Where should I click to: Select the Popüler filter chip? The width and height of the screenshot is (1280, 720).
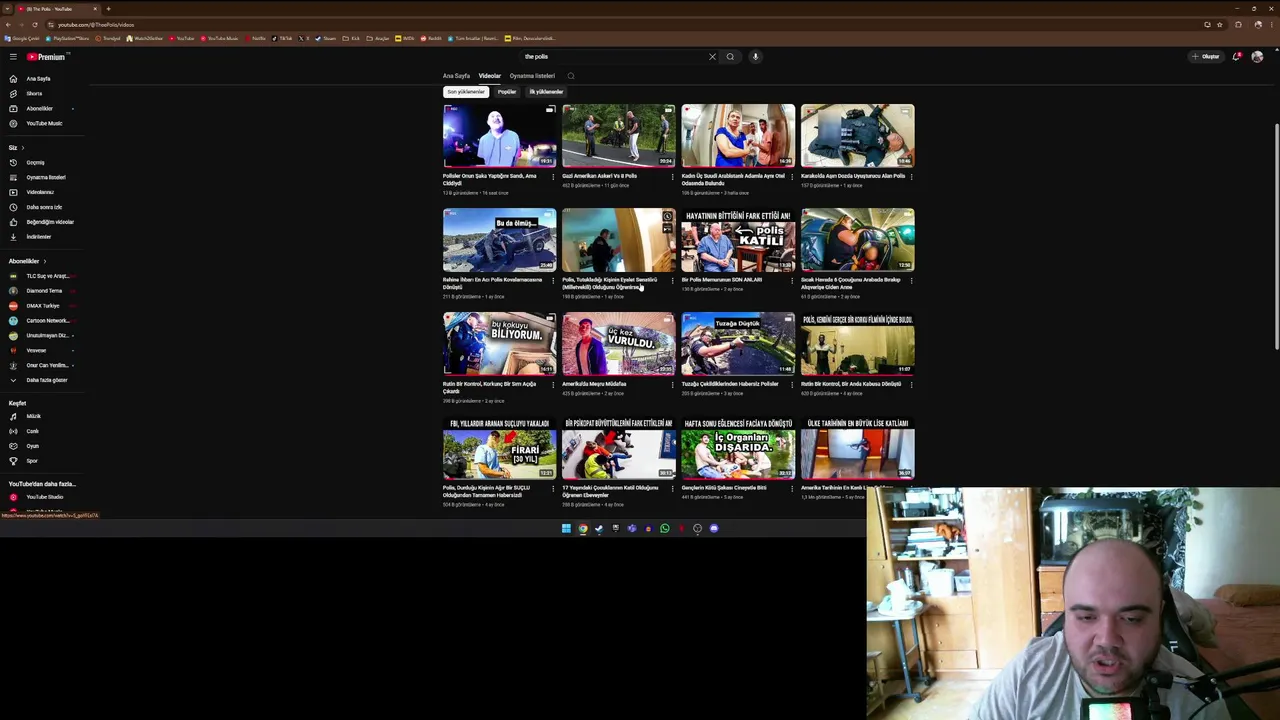pos(507,92)
